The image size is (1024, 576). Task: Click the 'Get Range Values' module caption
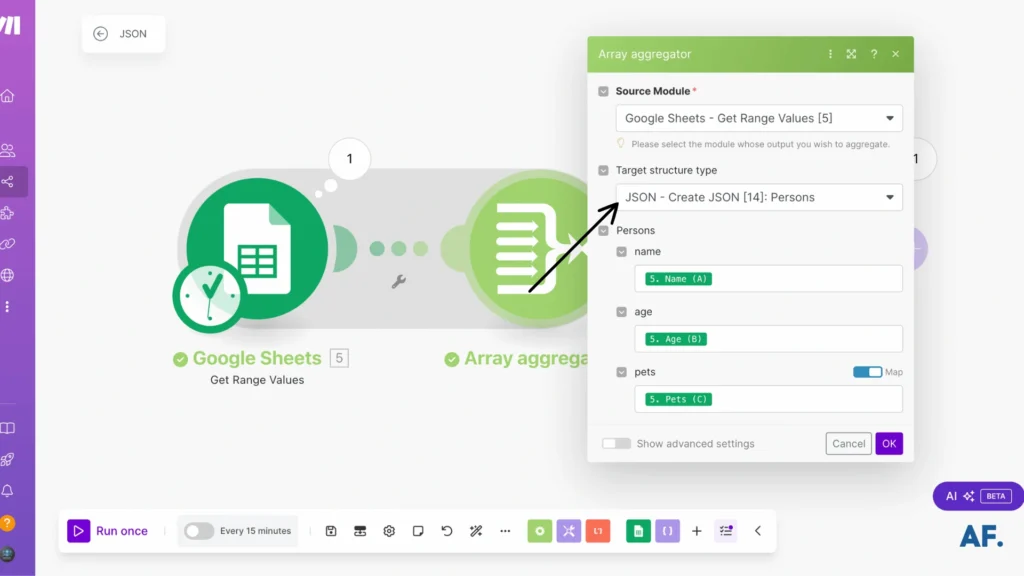257,380
